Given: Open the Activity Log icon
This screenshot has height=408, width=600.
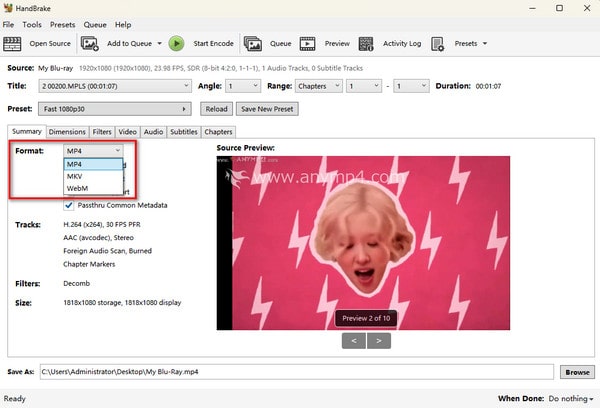Looking at the screenshot, I should 367,44.
